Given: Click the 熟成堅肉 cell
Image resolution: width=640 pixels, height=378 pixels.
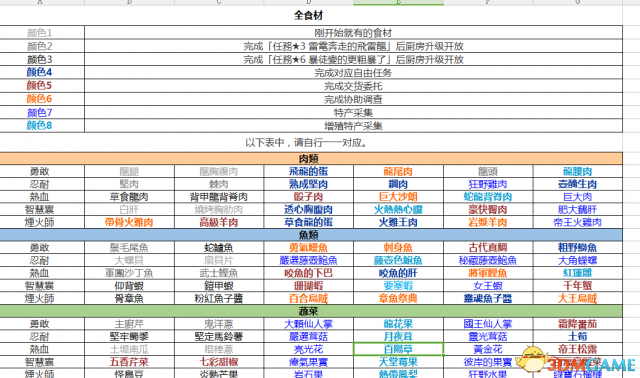Looking at the screenshot, I should 309,184.
